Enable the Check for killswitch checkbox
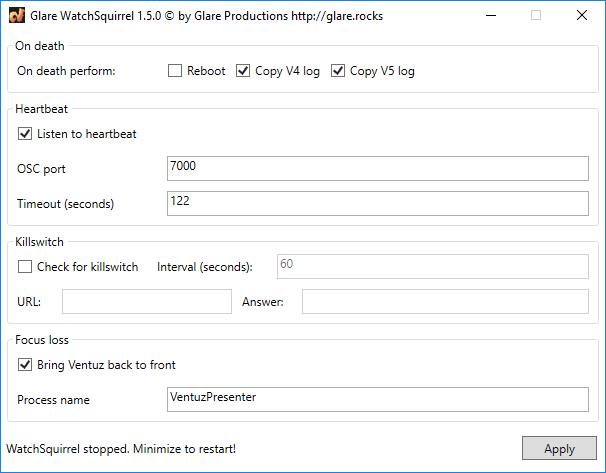Screen dimensions: 606x473 (25, 267)
